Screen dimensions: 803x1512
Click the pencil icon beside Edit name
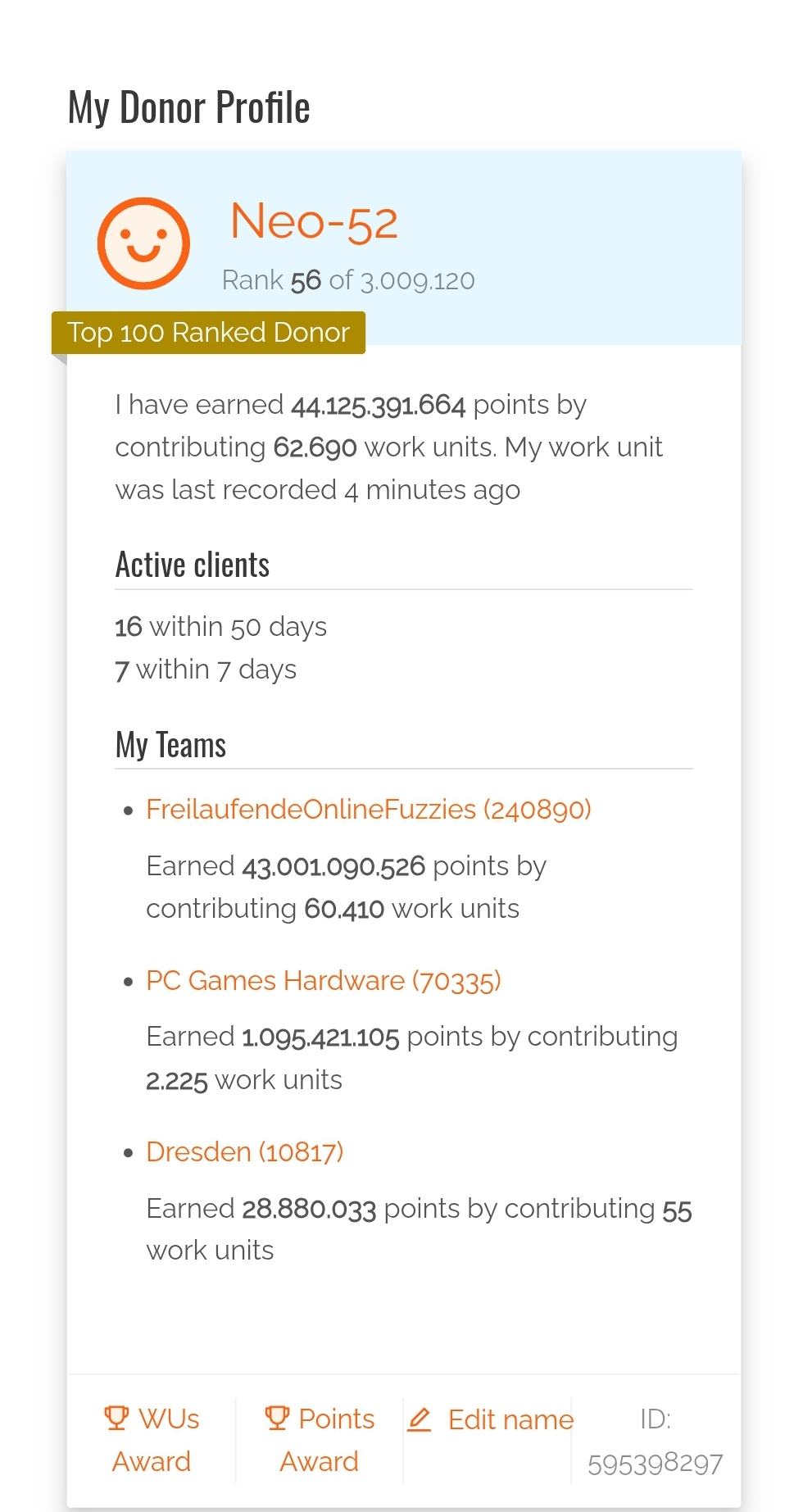[420, 1419]
